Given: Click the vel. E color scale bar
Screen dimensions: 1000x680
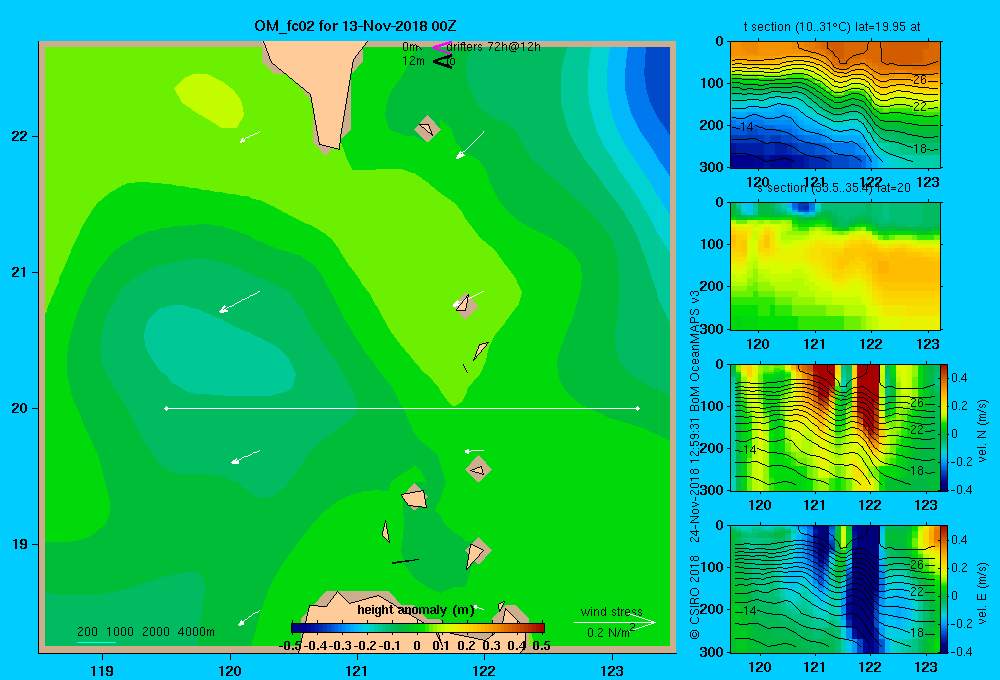Looking at the screenshot, I should click(x=944, y=589).
